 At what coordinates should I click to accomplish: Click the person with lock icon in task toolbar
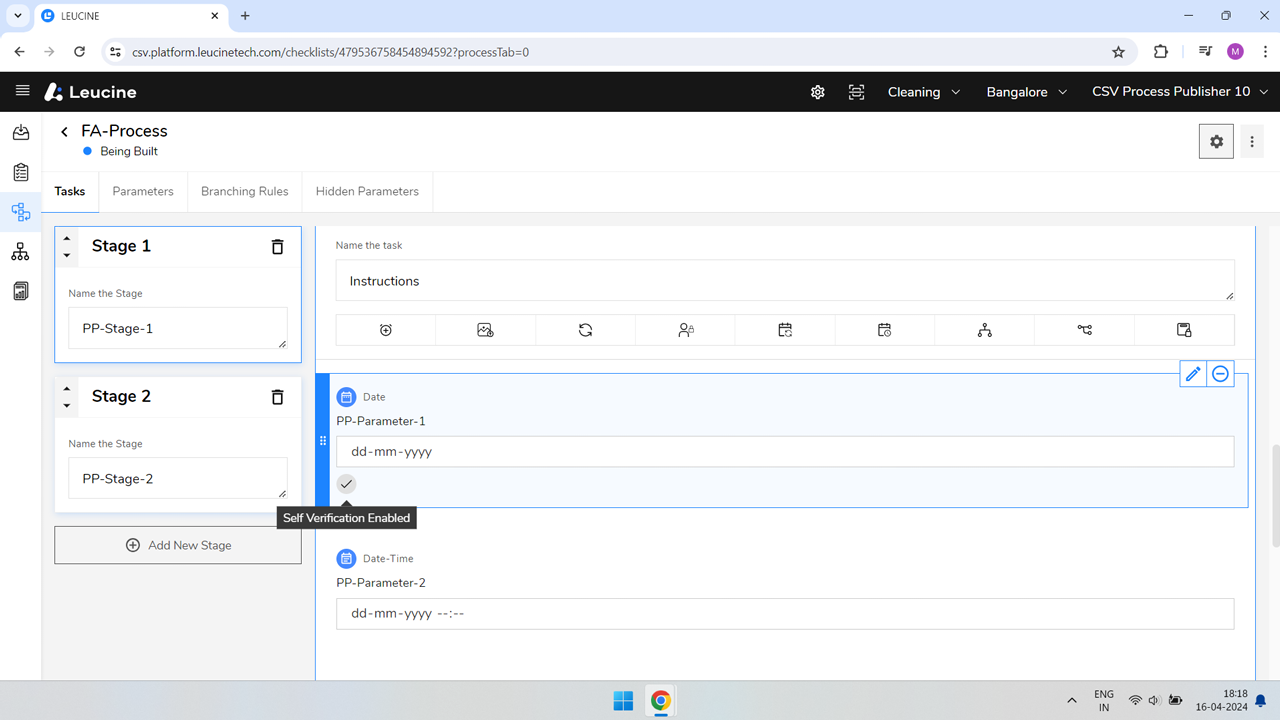pos(686,330)
